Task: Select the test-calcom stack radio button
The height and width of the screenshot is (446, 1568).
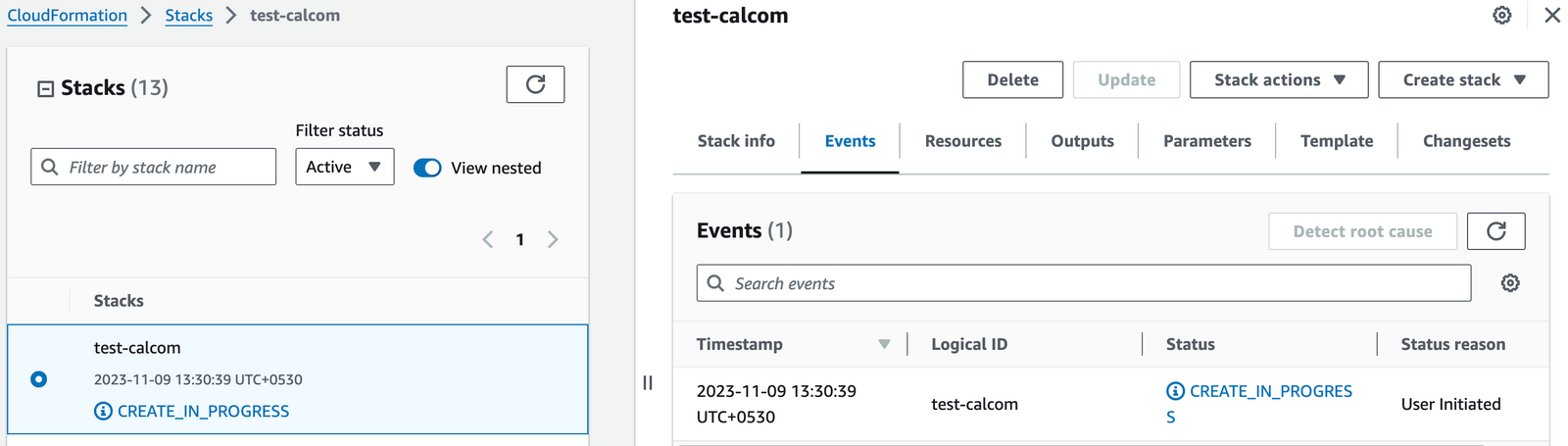Action: point(38,379)
